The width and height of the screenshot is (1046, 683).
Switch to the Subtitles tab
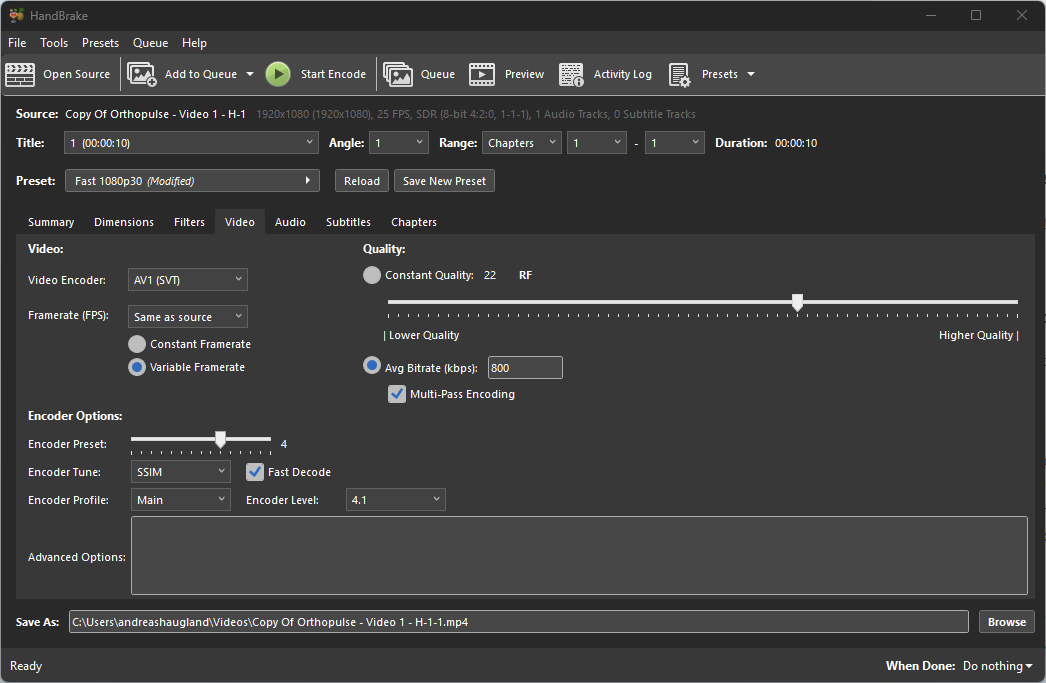[348, 222]
